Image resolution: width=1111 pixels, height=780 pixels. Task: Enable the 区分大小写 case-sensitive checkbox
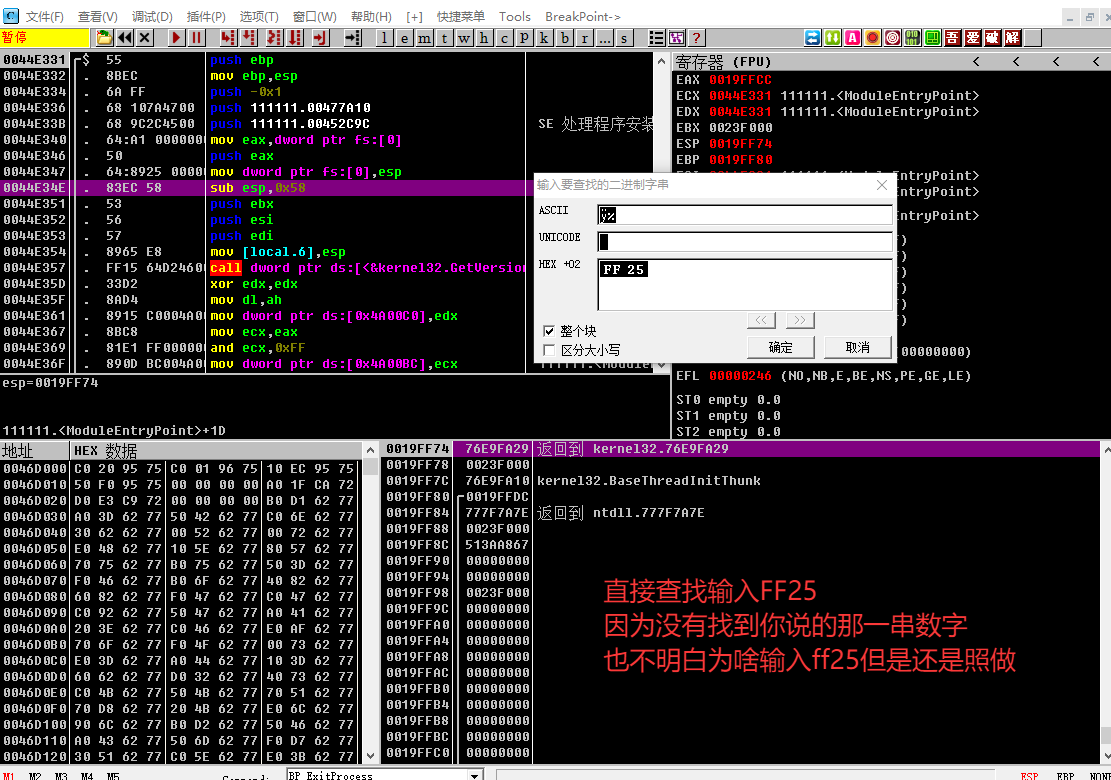549,350
